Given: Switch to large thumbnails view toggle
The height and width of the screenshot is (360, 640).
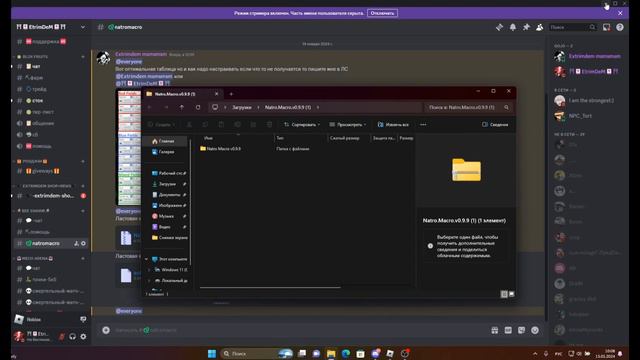Looking at the screenshot, I should tap(511, 294).
